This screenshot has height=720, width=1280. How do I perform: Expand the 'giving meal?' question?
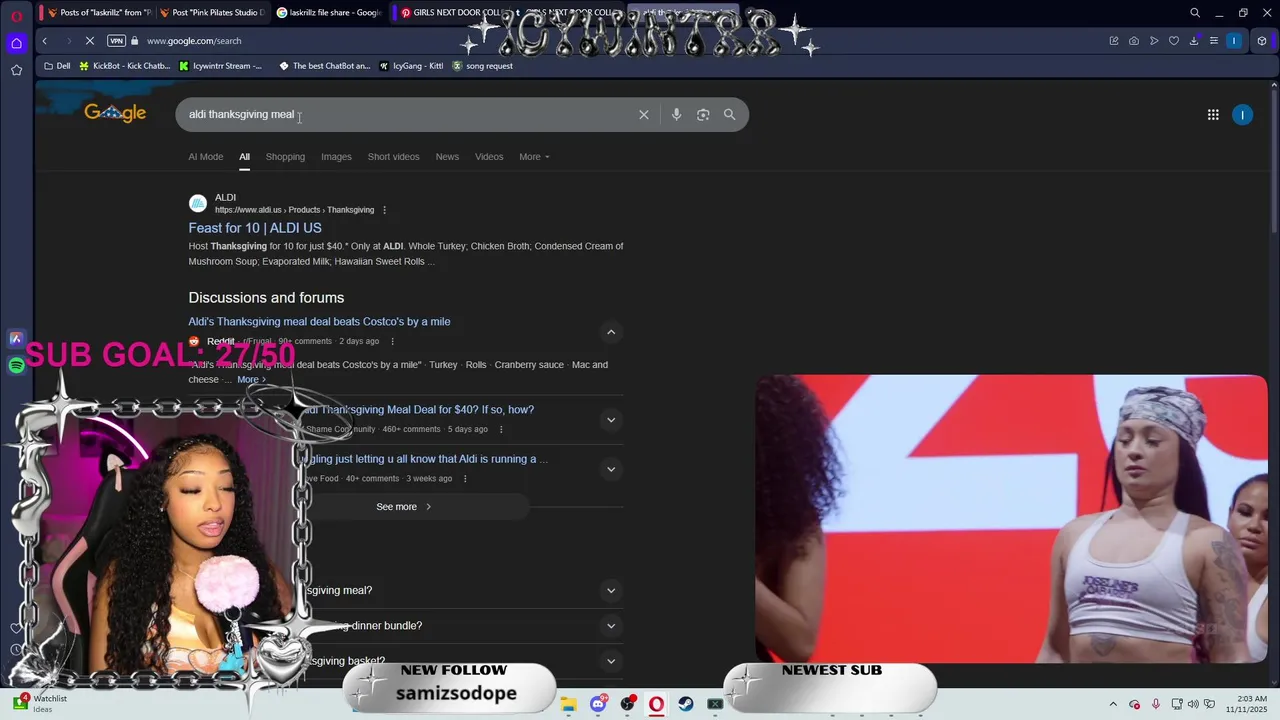coord(611,591)
